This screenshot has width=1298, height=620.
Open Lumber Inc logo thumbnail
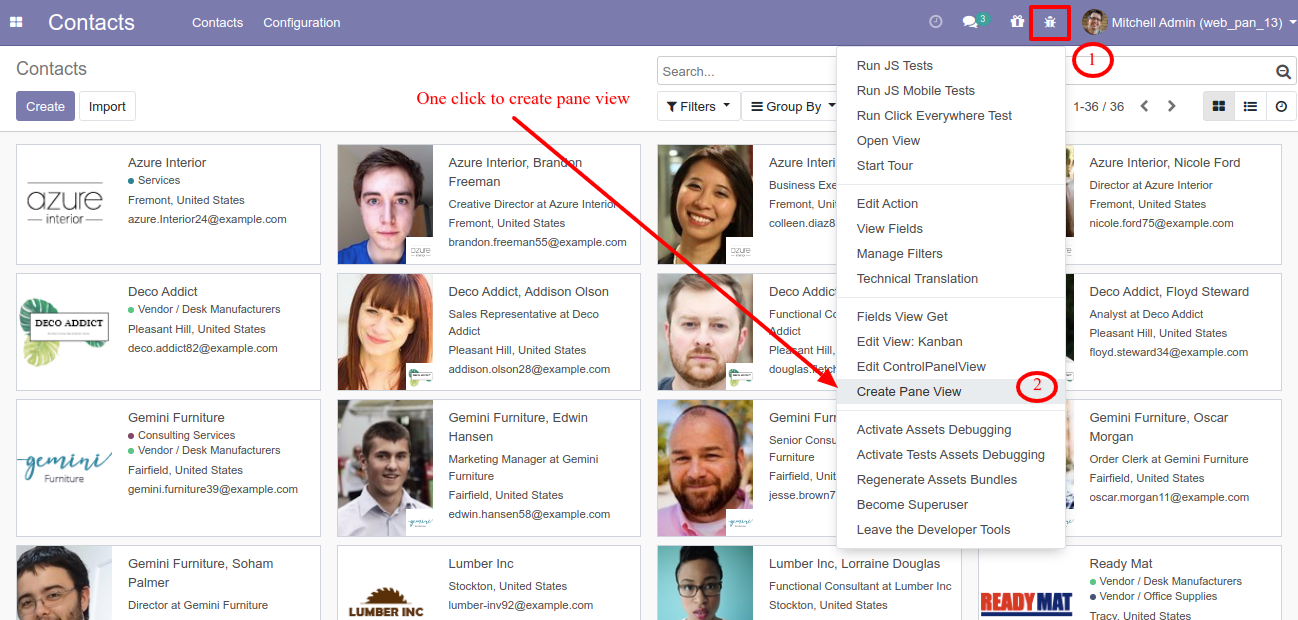coord(385,603)
